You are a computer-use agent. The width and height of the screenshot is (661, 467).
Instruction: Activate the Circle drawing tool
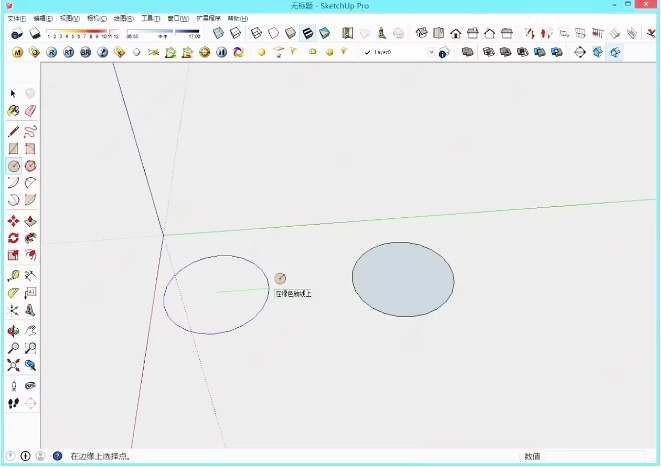click(13, 166)
